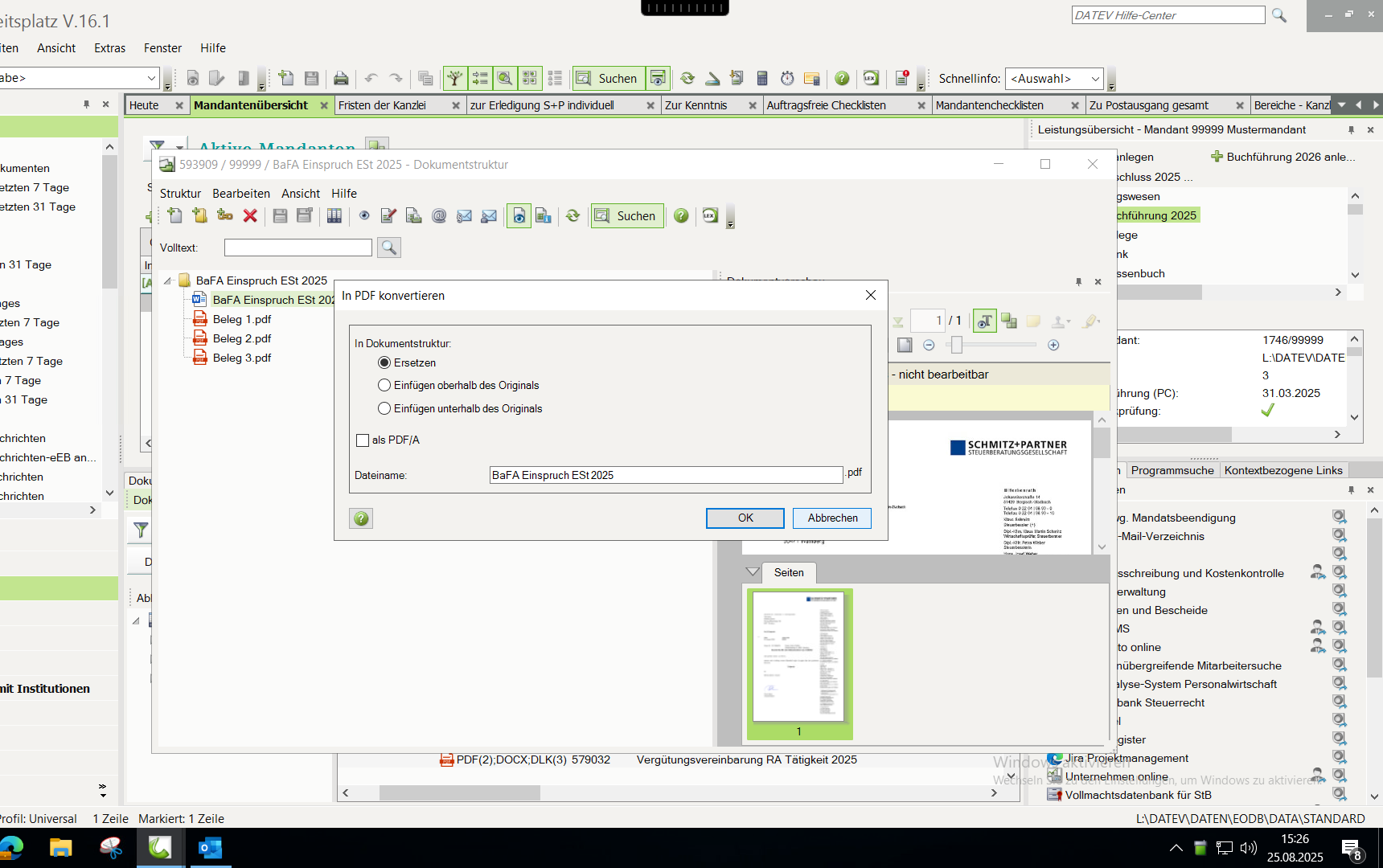Click the zoom slider handle in the preview
This screenshot has width=1383, height=868.
coord(956,345)
